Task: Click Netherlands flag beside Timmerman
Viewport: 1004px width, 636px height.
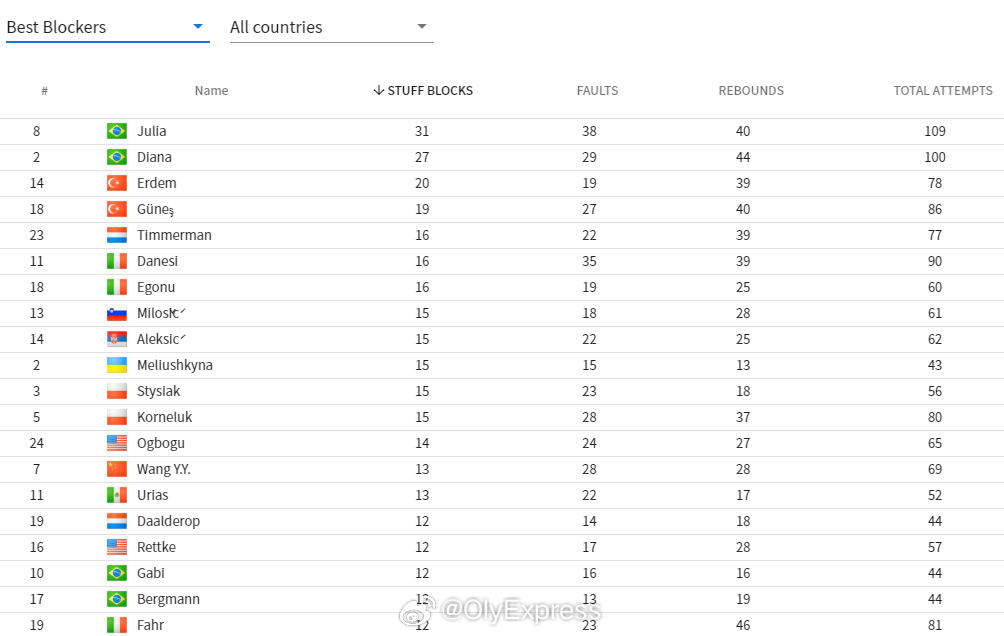Action: tap(117, 235)
